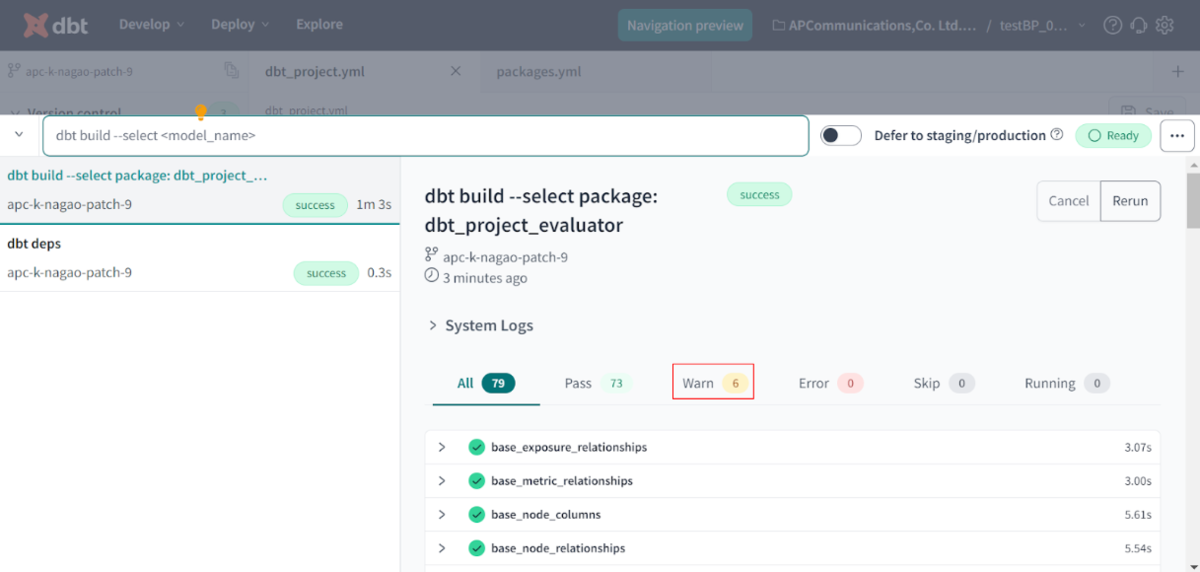1200x572 pixels.
Task: Click the copy branch name icon
Action: point(232,71)
